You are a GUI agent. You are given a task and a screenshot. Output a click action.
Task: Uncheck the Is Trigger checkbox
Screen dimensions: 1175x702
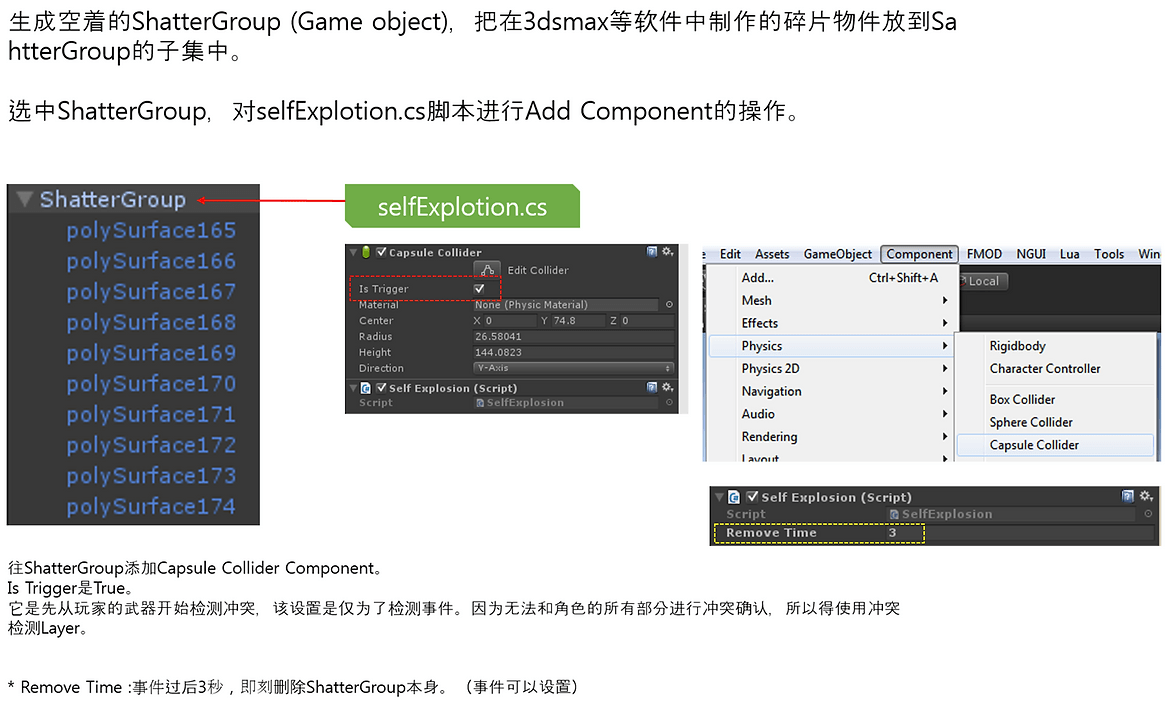pos(479,289)
